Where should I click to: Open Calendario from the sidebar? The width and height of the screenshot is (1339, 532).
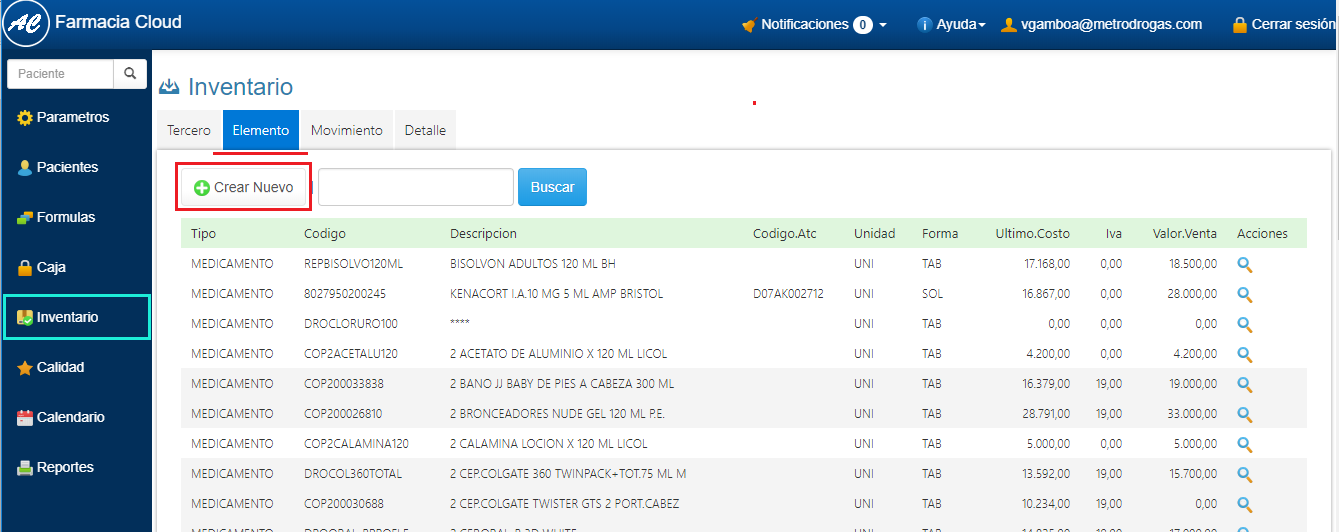69,417
